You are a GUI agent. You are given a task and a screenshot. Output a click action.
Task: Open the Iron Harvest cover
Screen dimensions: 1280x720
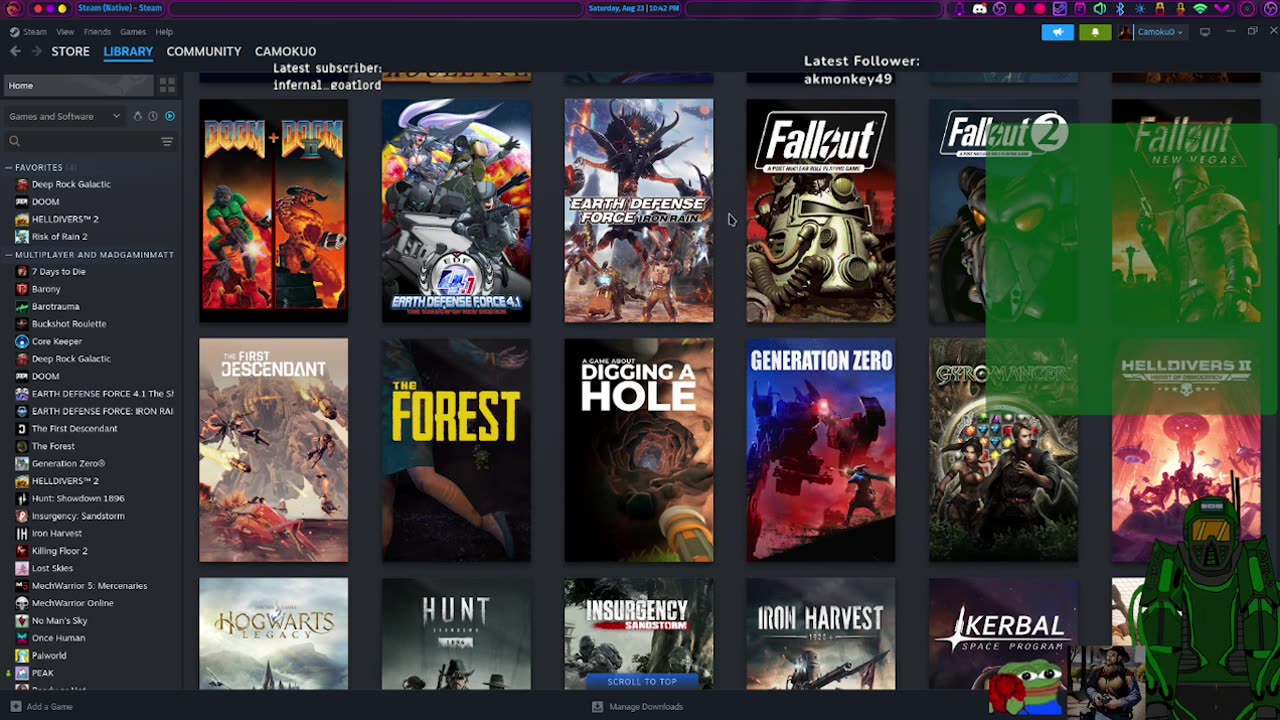pos(821,634)
